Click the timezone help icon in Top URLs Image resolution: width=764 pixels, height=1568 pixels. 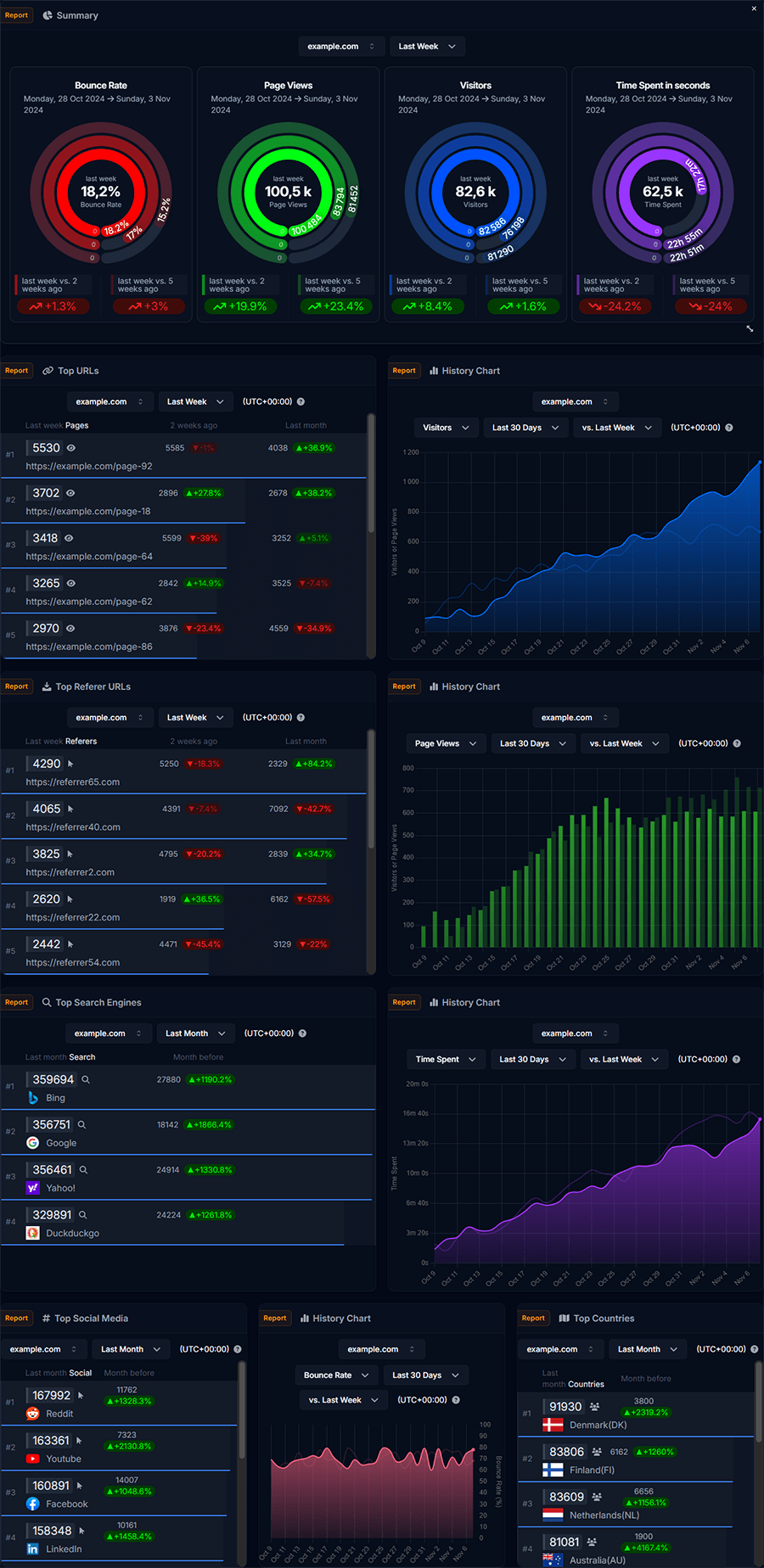[x=301, y=402]
